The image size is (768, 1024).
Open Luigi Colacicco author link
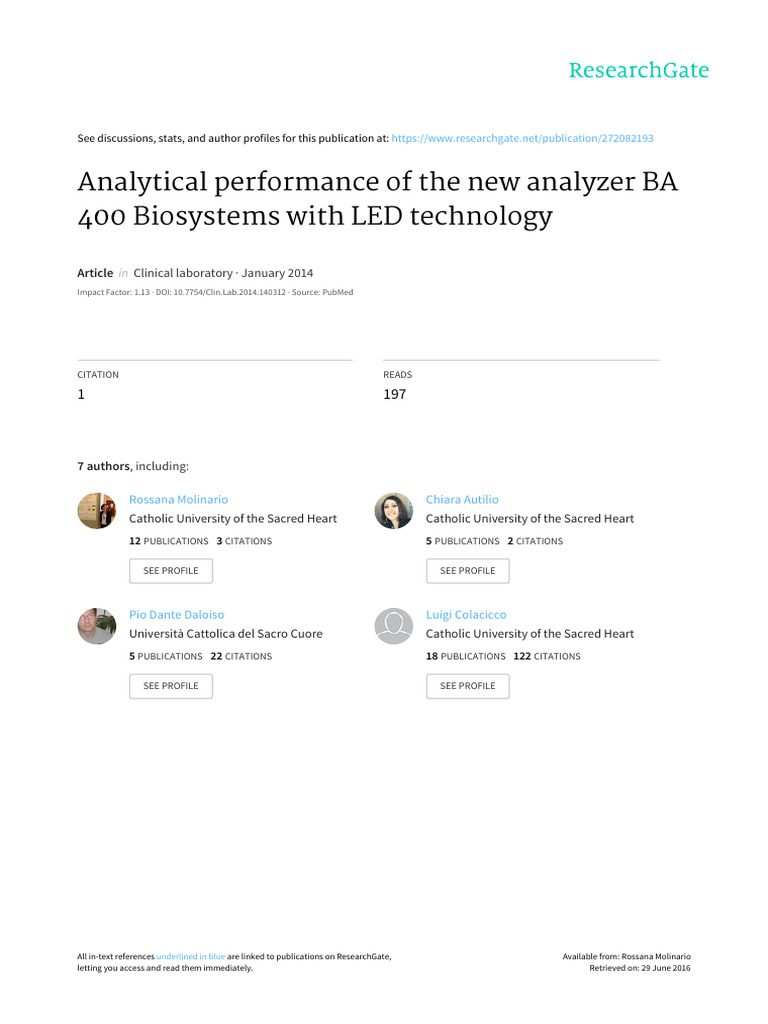466,615
